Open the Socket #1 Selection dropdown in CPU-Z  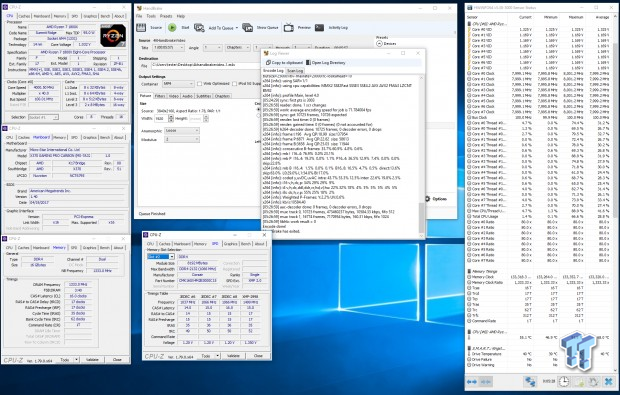coord(43,117)
